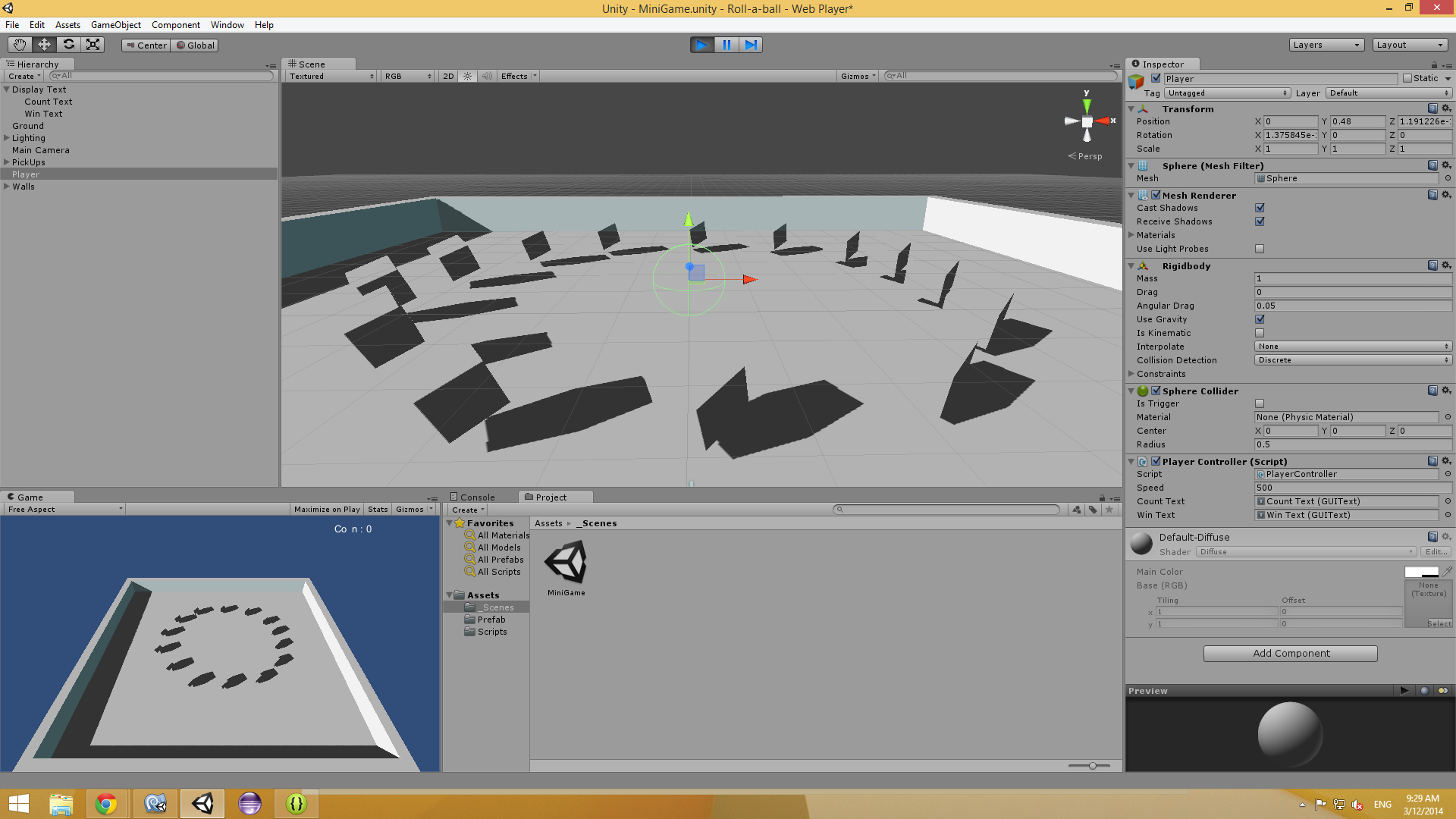
Task: Open Transform component help icon
Action: coord(1432,108)
